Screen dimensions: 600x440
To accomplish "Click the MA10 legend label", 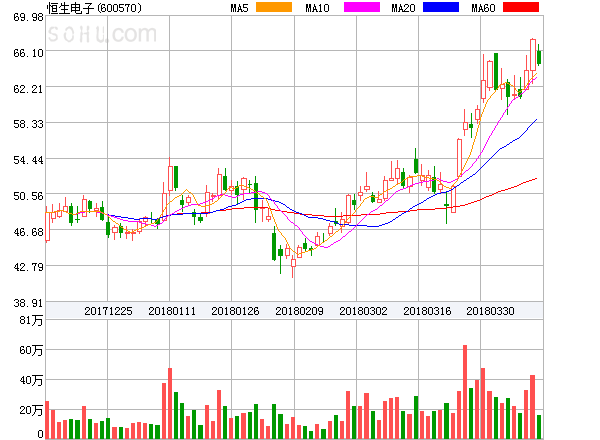I will [x=317, y=8].
